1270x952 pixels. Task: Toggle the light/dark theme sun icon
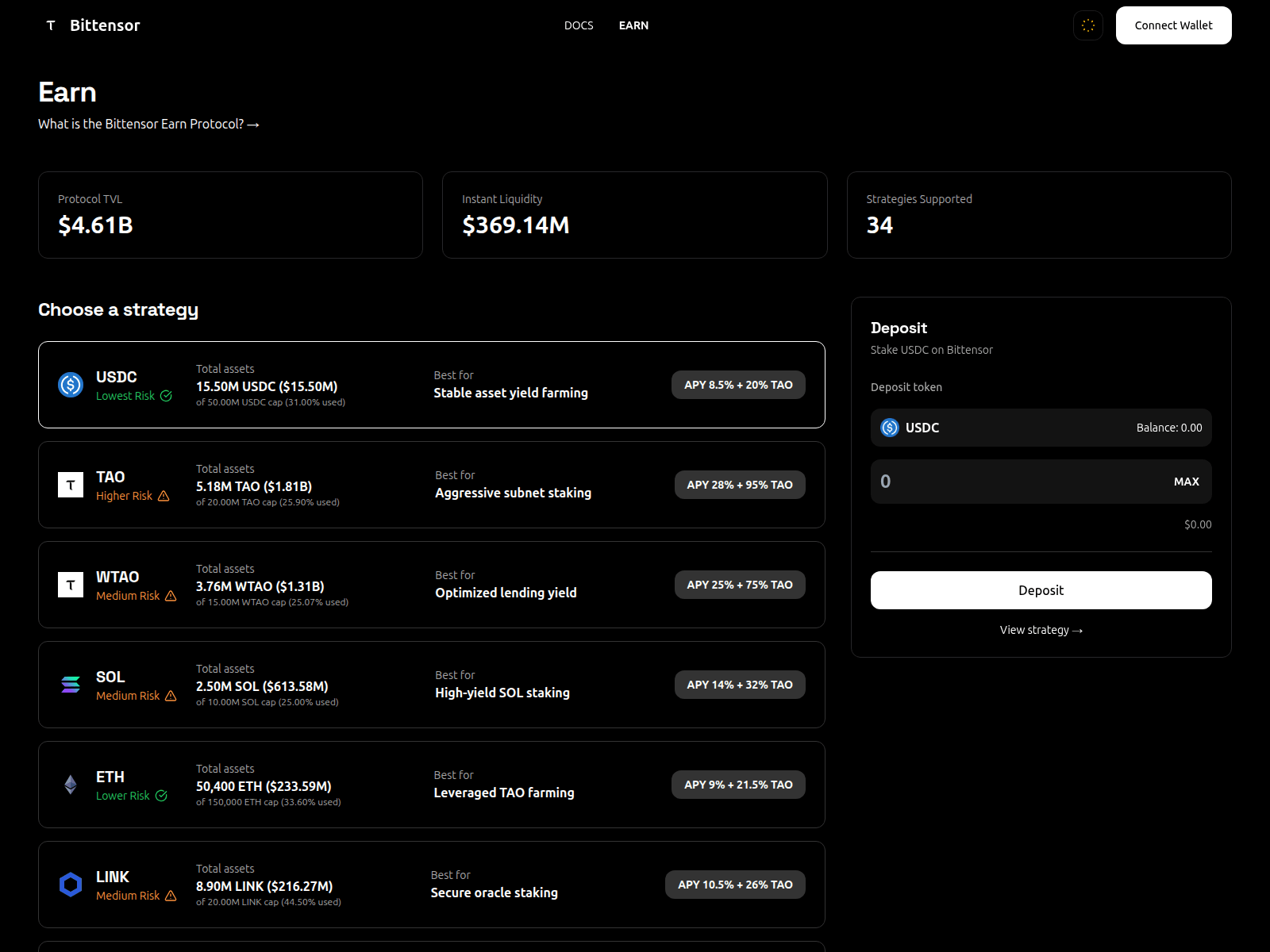click(x=1088, y=25)
